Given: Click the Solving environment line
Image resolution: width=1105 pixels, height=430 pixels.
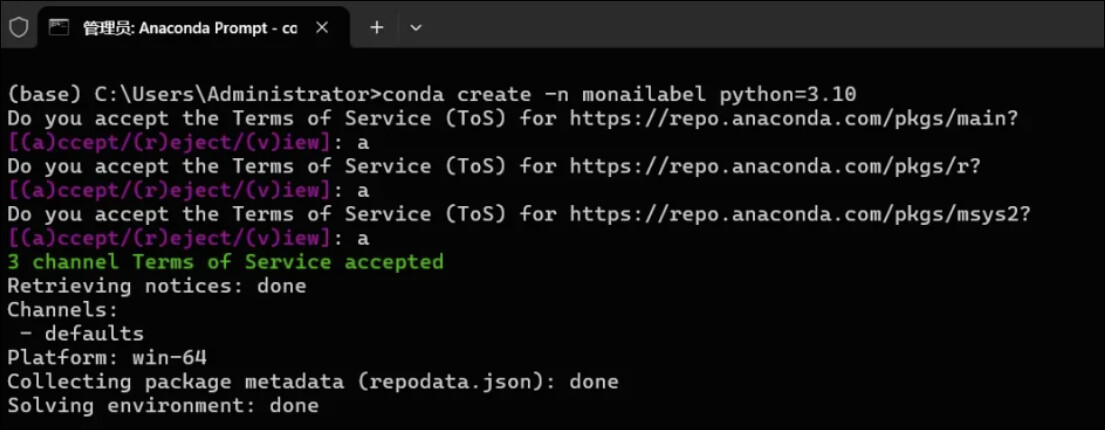Looking at the screenshot, I should tap(162, 405).
